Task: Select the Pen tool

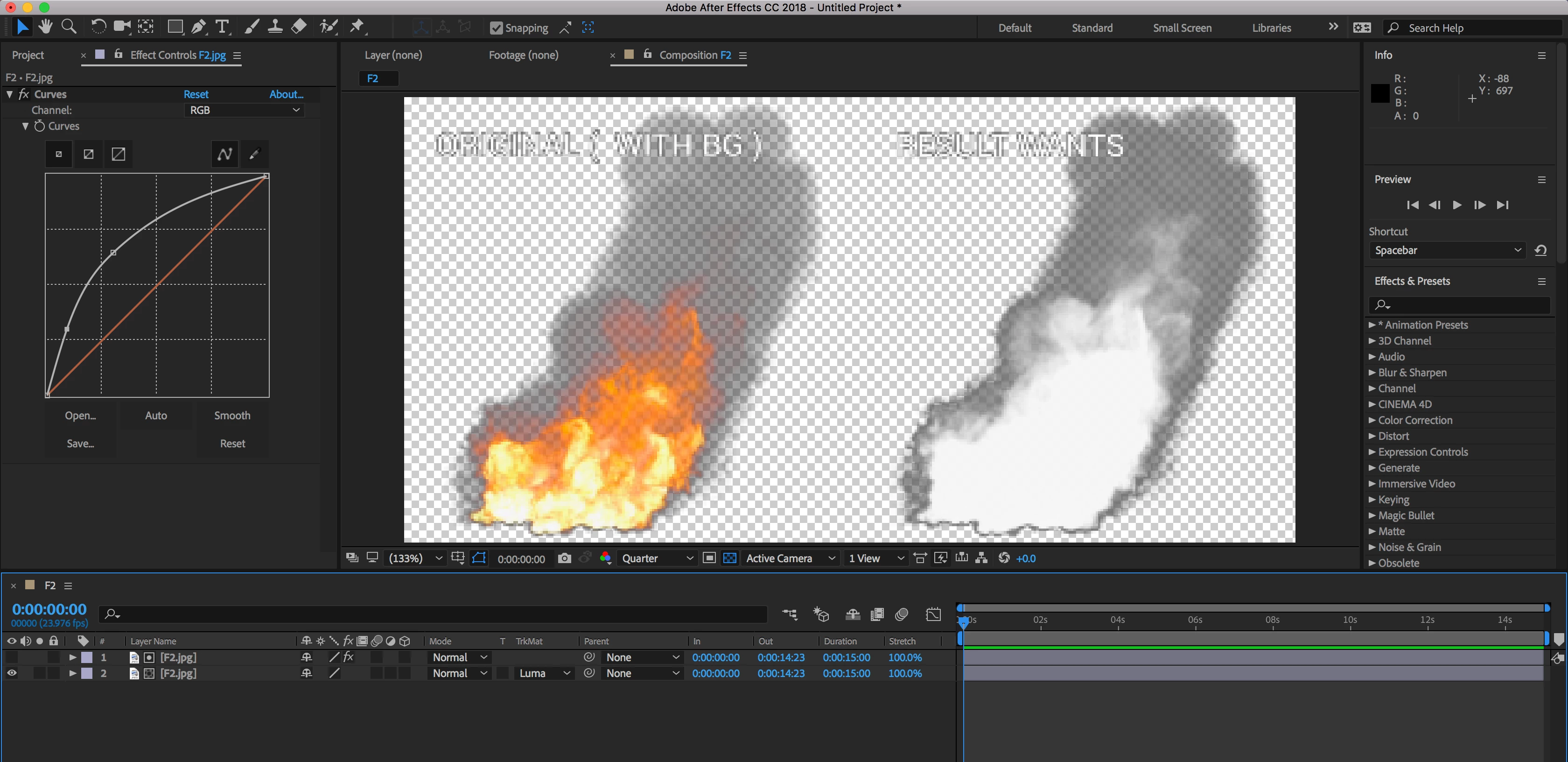Action: point(198,27)
